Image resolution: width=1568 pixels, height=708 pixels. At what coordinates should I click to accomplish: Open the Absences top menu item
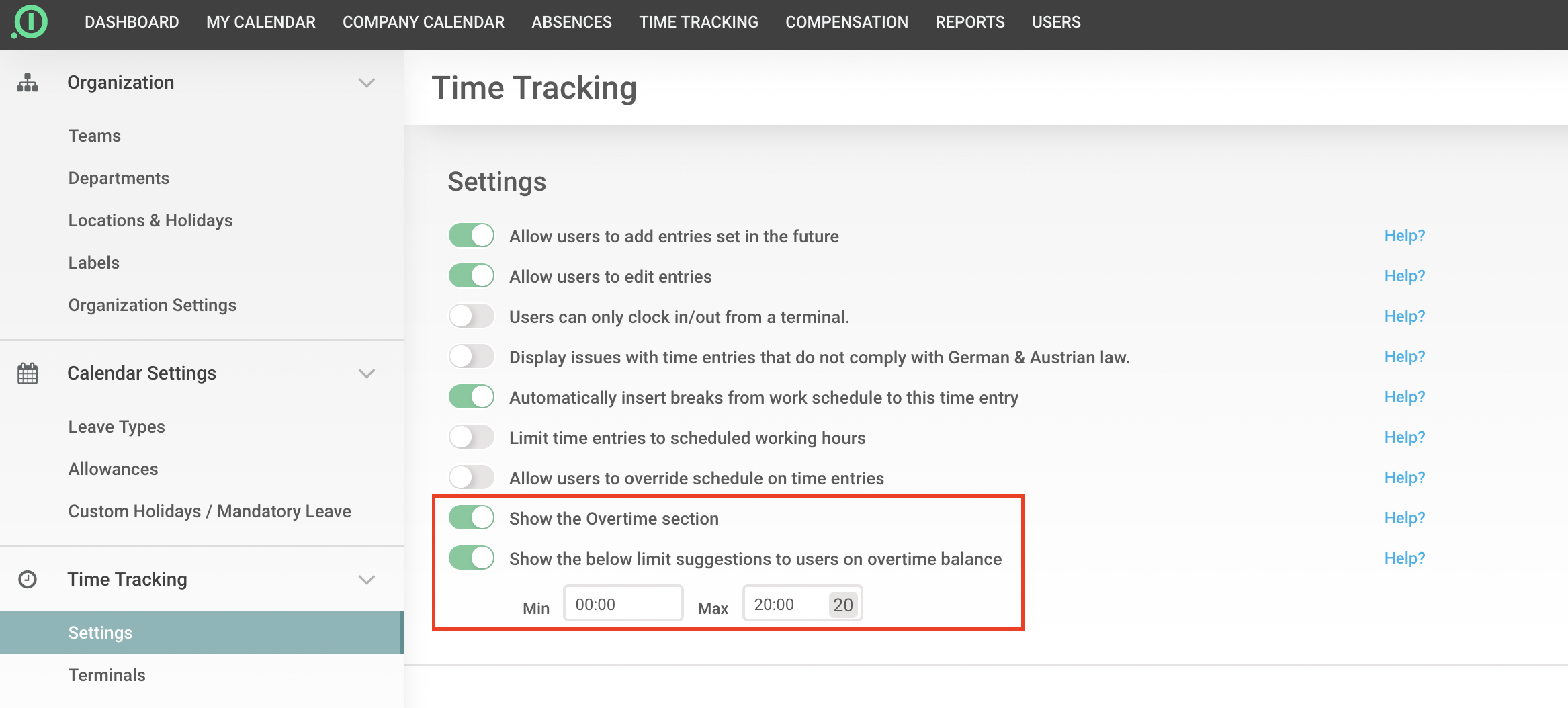coord(571,22)
